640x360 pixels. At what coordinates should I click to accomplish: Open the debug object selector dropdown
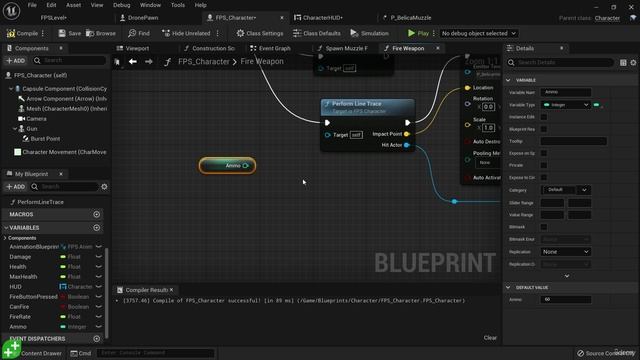(478, 33)
